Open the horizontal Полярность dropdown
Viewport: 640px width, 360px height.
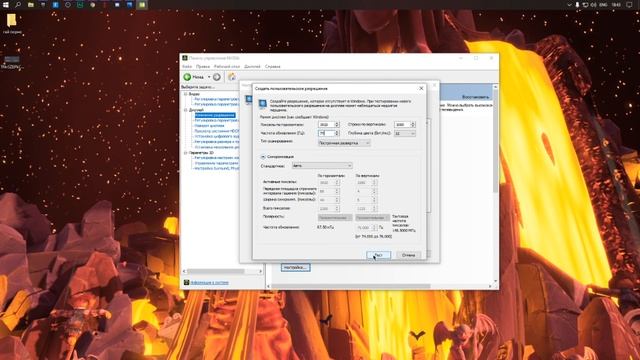pos(335,218)
